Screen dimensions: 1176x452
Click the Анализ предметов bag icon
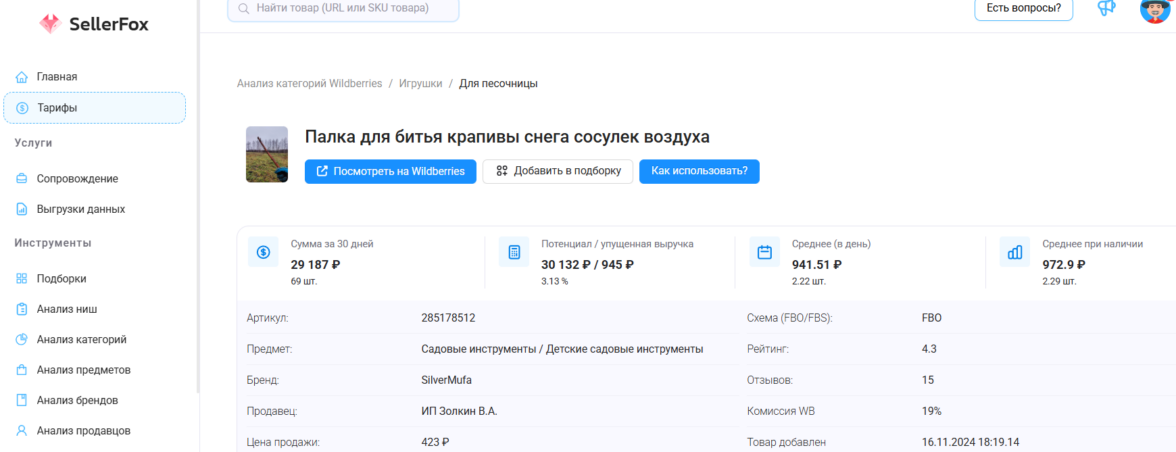21,370
